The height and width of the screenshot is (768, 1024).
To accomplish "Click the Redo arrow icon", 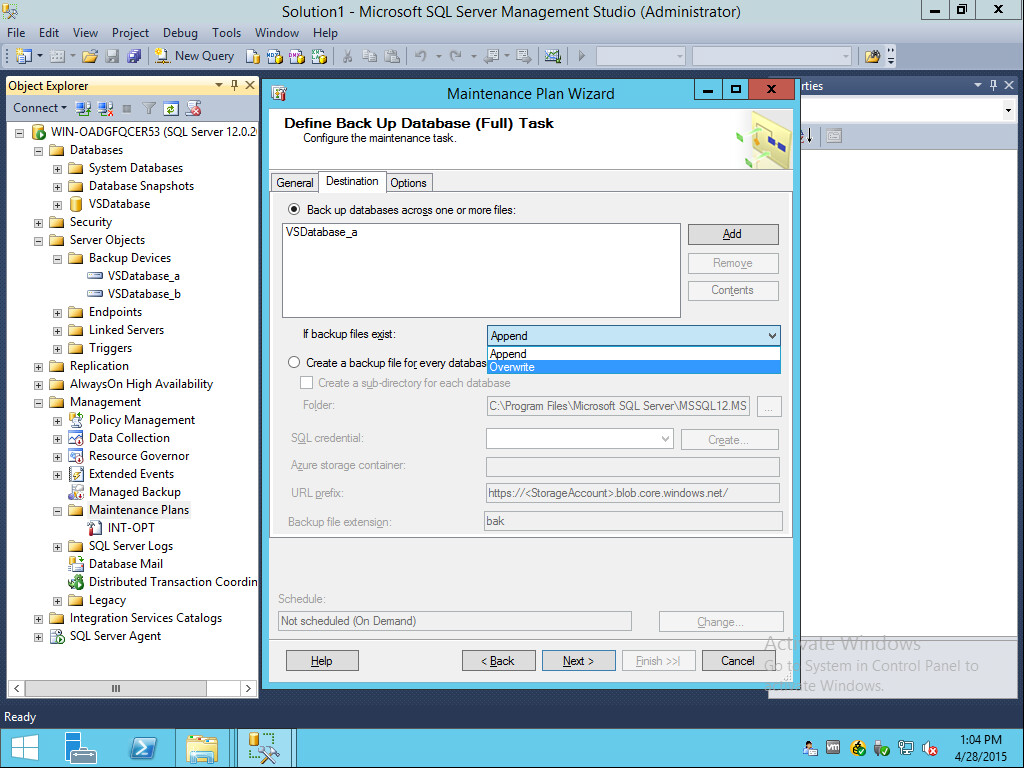I will (x=456, y=56).
